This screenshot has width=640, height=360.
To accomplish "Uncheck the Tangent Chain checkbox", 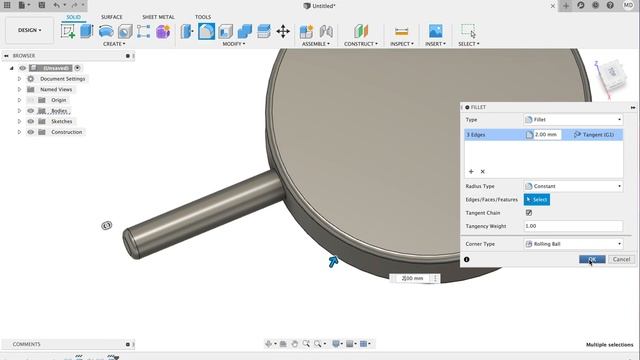I will pyautogui.click(x=529, y=213).
